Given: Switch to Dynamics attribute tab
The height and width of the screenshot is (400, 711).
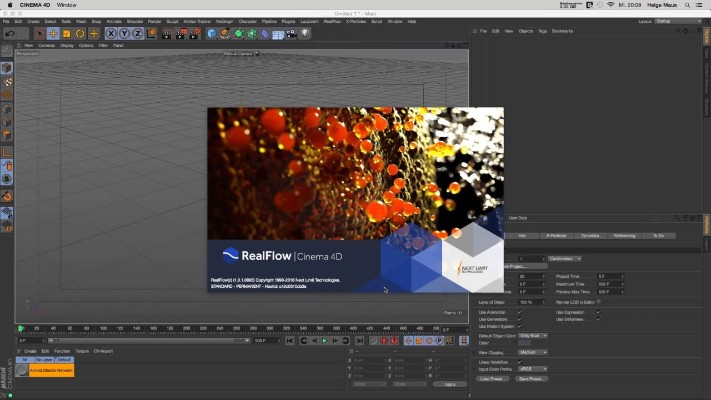Looking at the screenshot, I should click(x=590, y=236).
